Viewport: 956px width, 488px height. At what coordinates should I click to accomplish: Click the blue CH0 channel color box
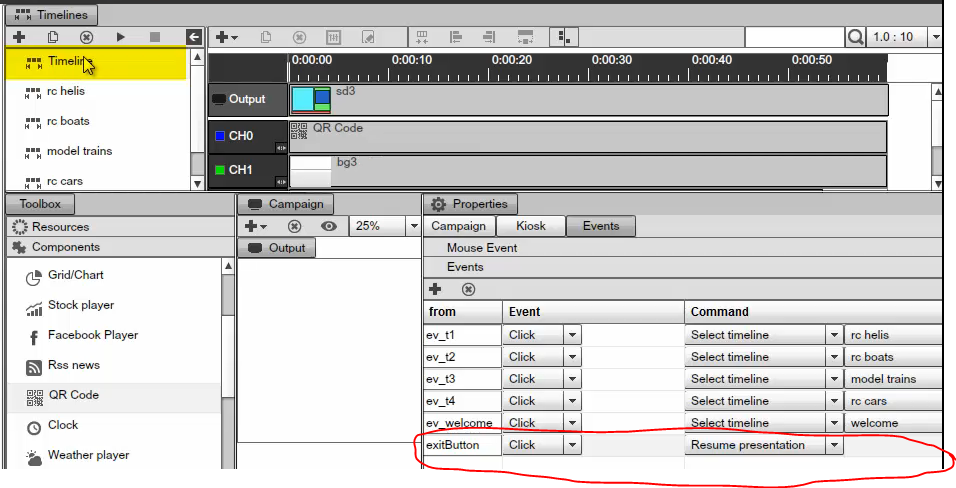220,136
